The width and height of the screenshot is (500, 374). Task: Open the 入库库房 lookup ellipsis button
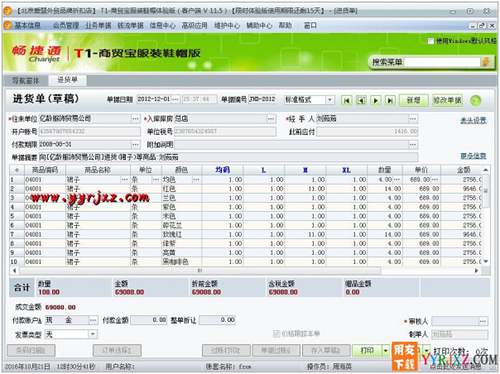pyautogui.click(x=271, y=118)
